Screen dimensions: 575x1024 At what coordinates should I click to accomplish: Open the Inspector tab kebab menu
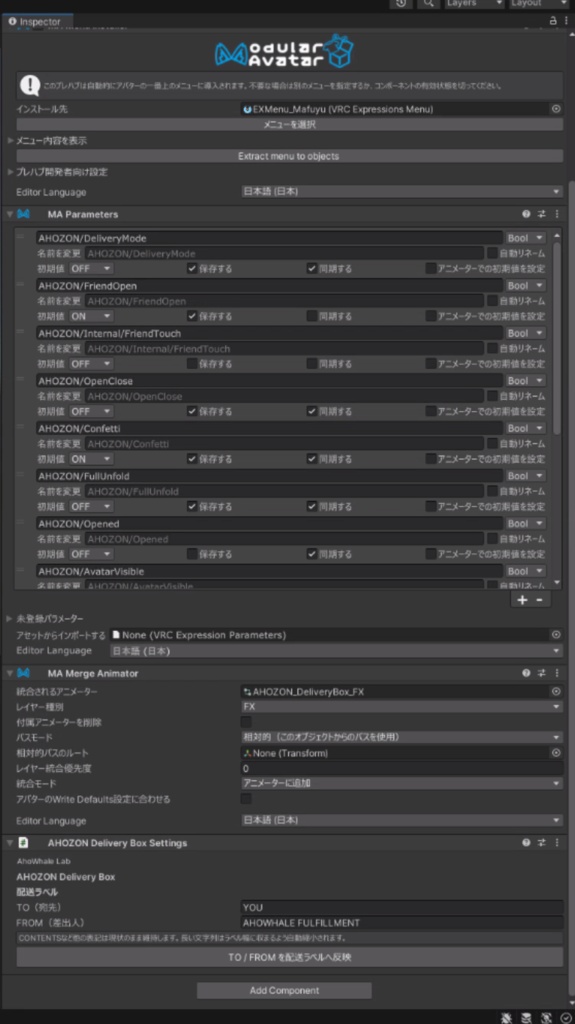coord(566,21)
